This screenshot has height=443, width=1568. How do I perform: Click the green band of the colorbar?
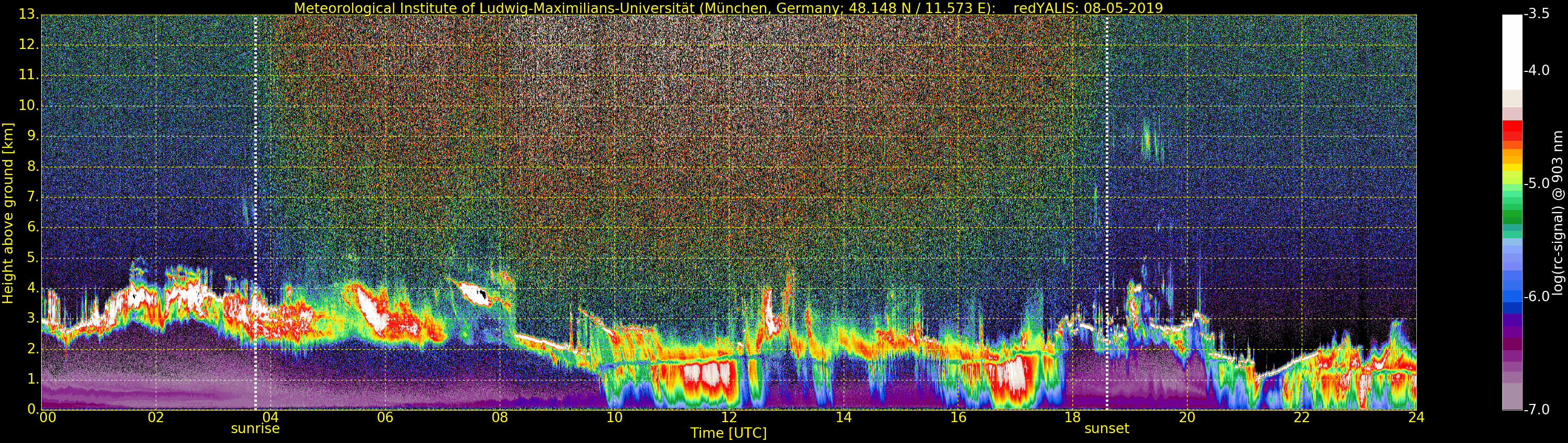pos(1512,210)
